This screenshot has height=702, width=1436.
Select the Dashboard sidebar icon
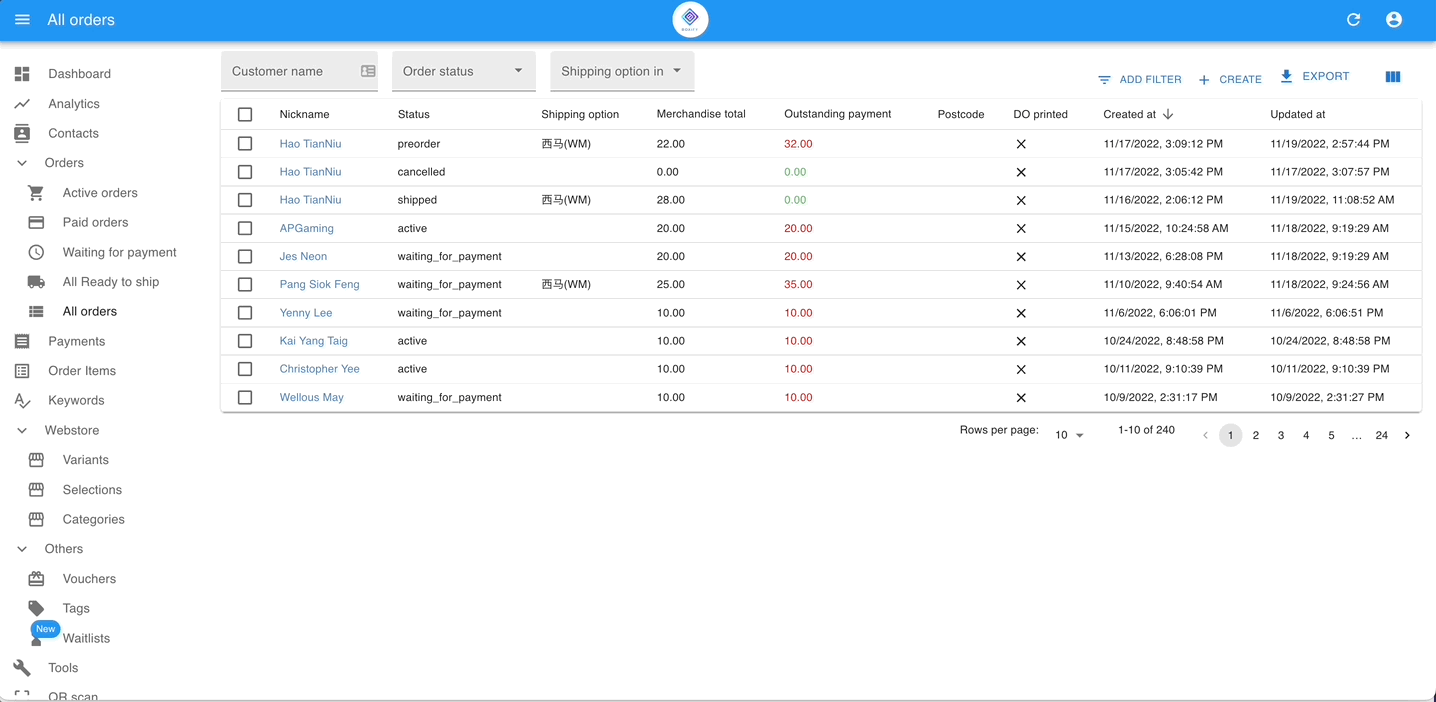tap(21, 73)
